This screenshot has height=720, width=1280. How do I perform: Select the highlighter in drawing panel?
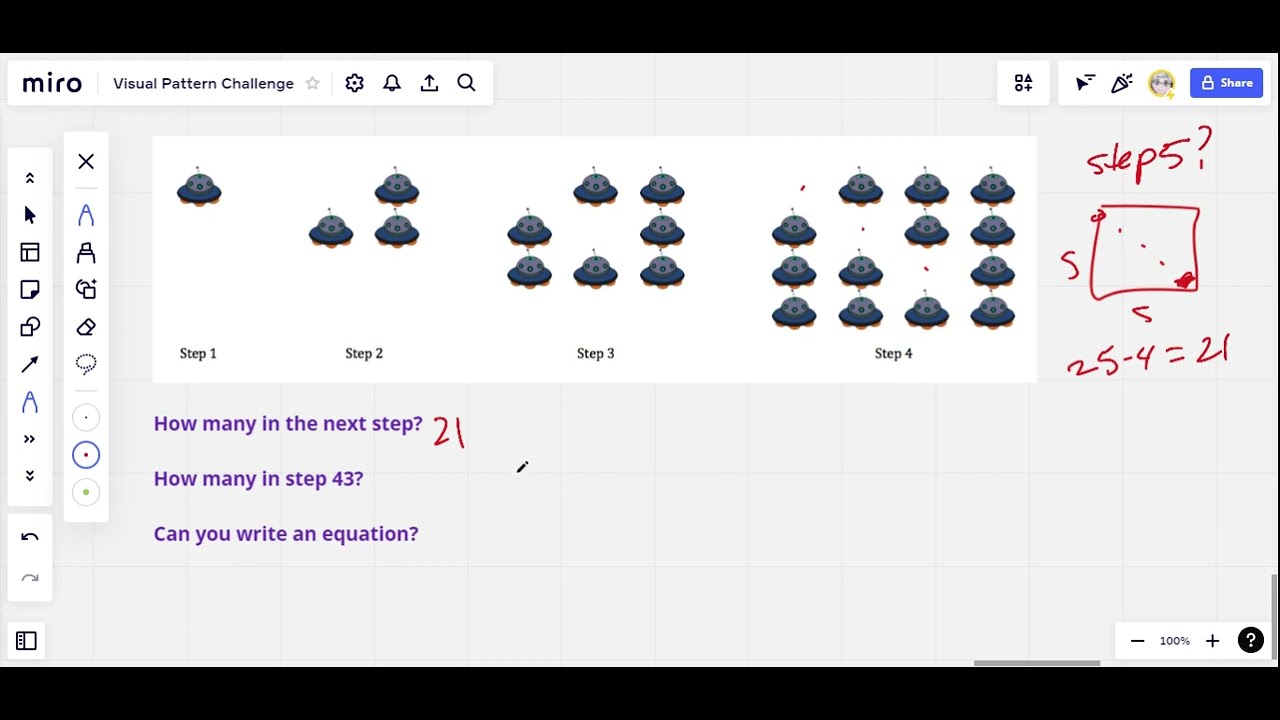click(x=86, y=252)
